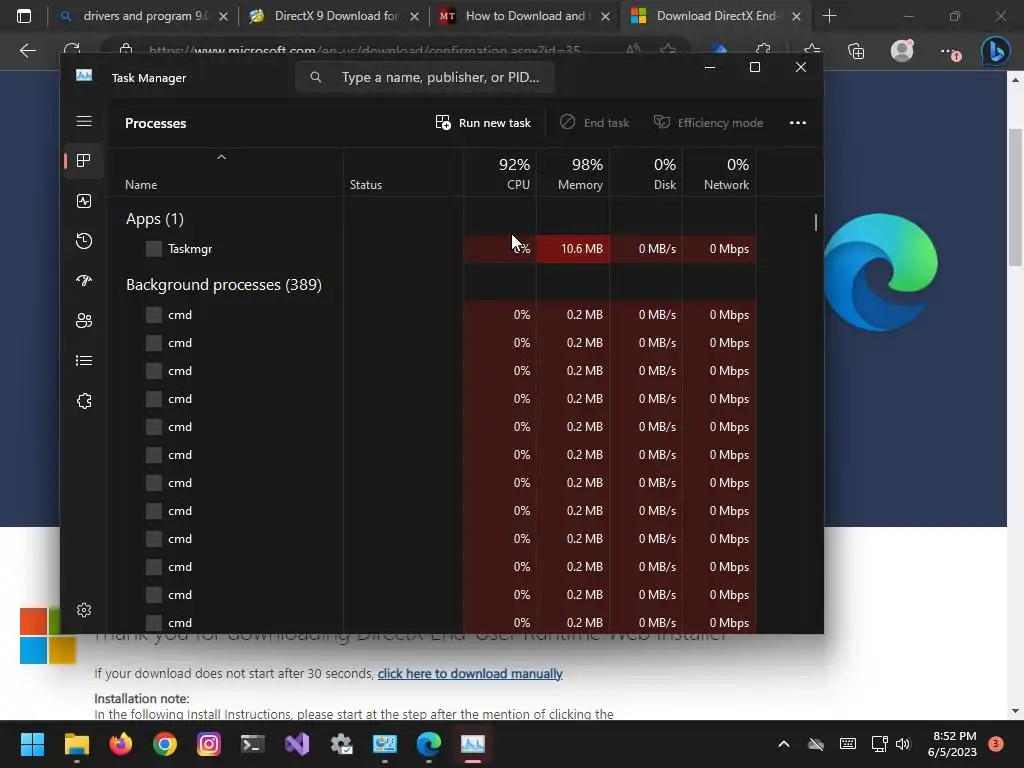Go back in Edge browser
The image size is (1024, 768).
click(27, 50)
